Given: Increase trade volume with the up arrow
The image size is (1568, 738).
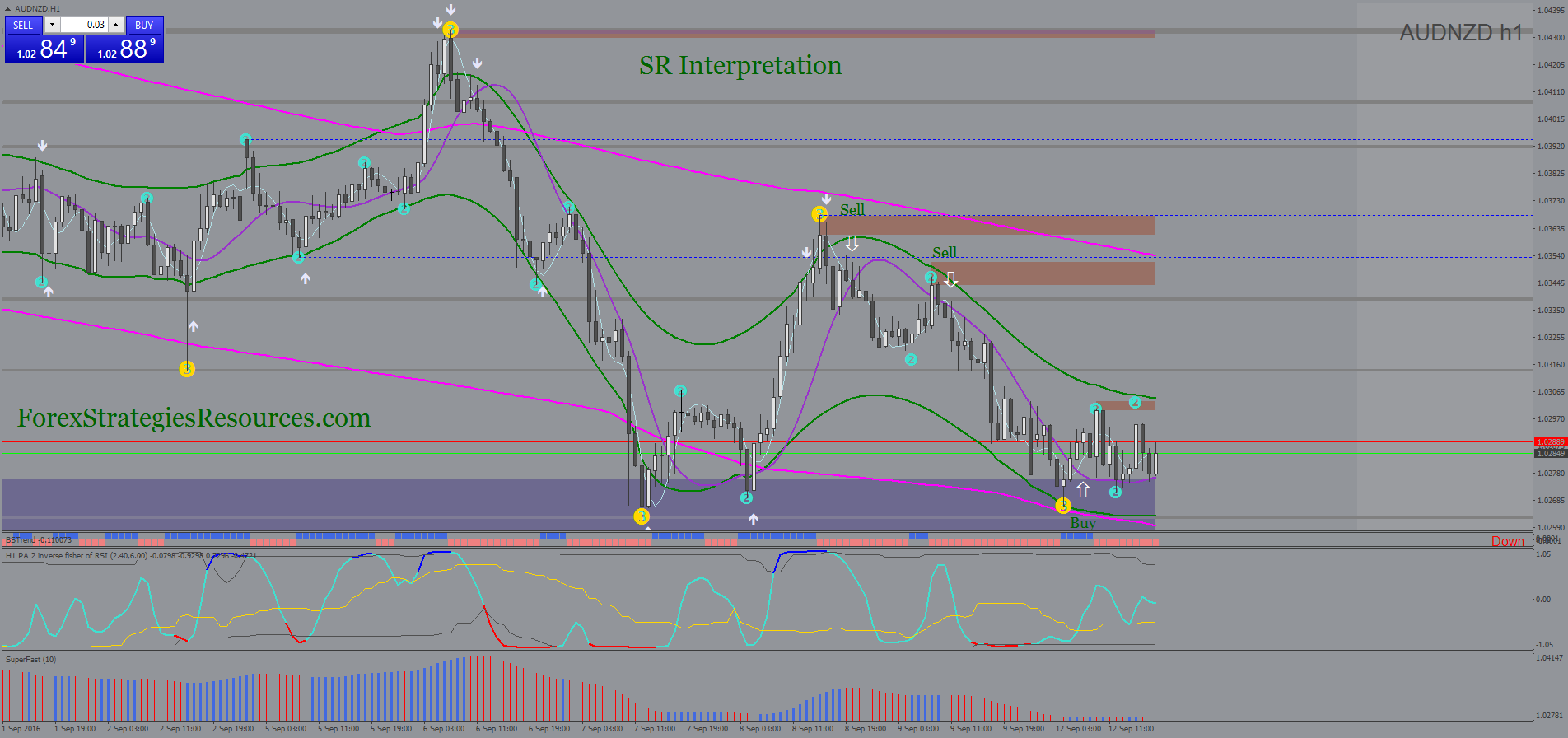Looking at the screenshot, I should [x=116, y=26].
